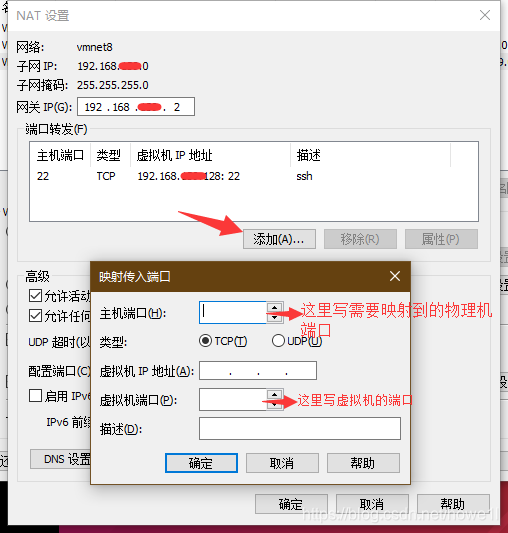Focus the 虚拟机 IP 地址(A) field

258,371
